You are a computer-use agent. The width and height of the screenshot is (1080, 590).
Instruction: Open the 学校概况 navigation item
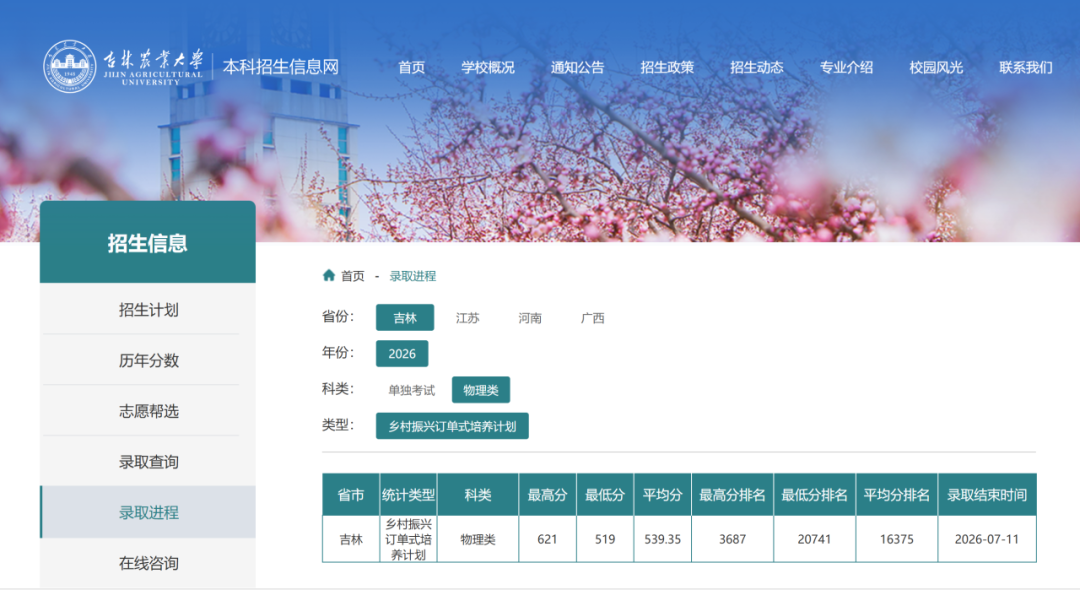pyautogui.click(x=488, y=67)
